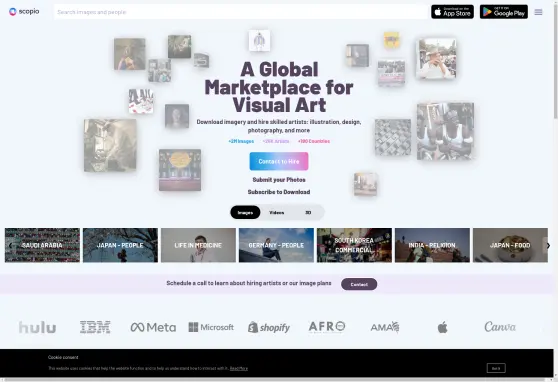Viewport: 558px width, 382px height.
Task: Open the Saudi Arabia collection card
Action: [42, 245]
